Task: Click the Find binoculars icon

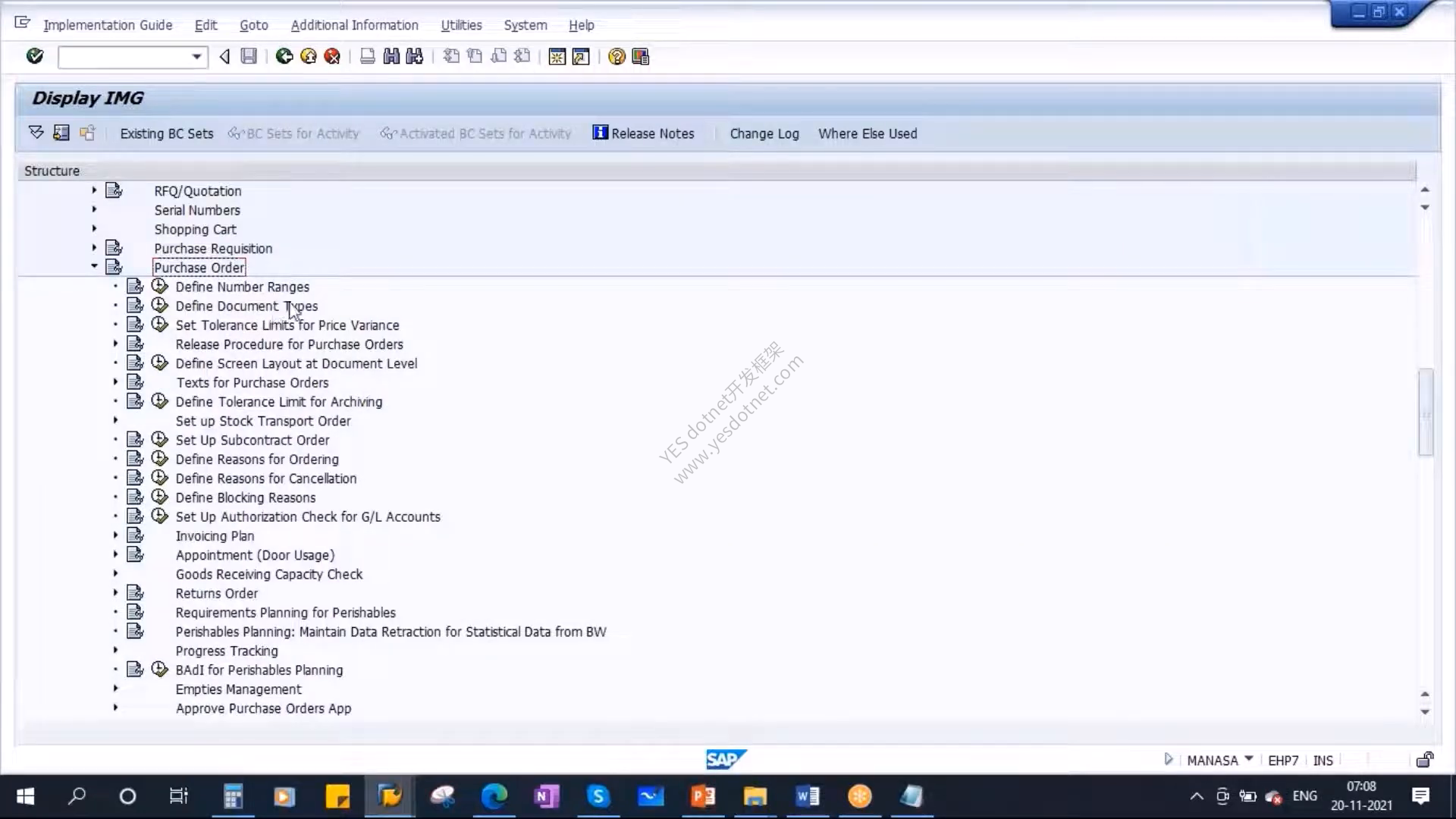Action: pyautogui.click(x=391, y=56)
